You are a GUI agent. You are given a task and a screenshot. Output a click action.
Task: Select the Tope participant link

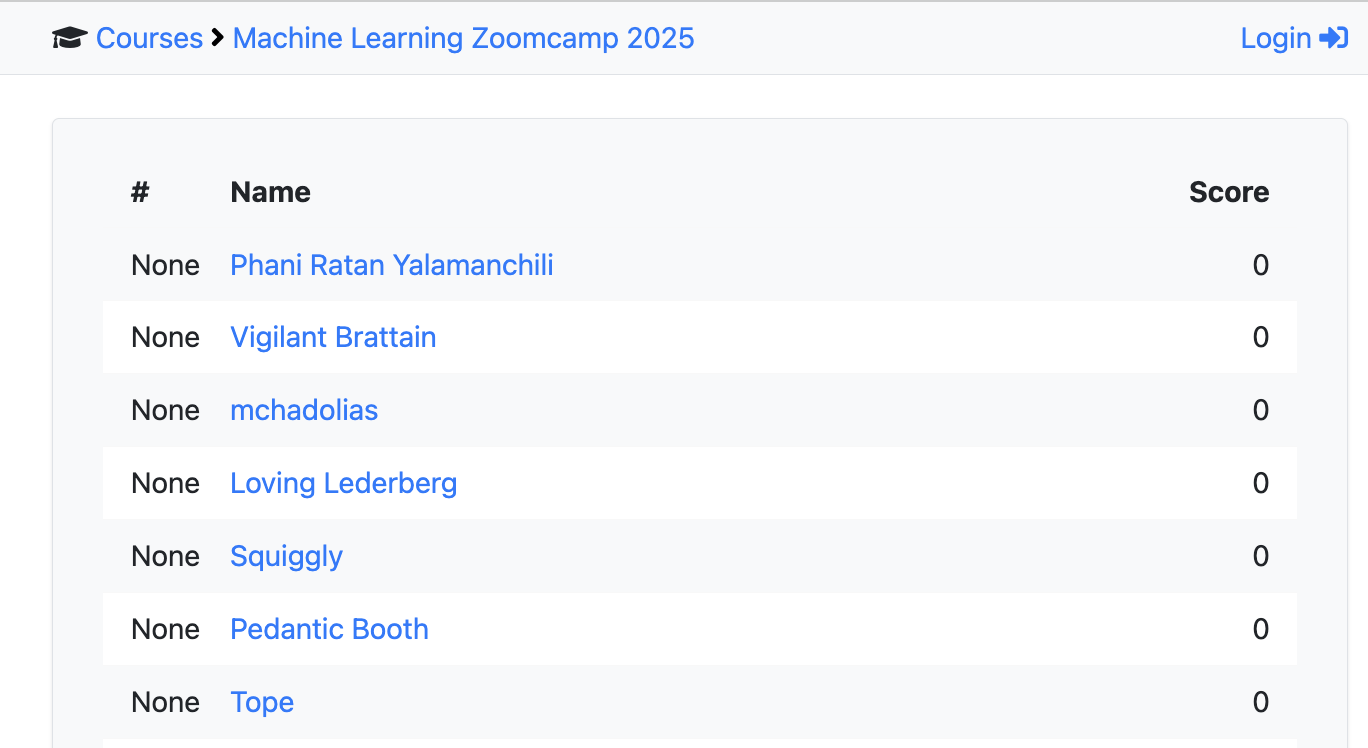pos(262,703)
